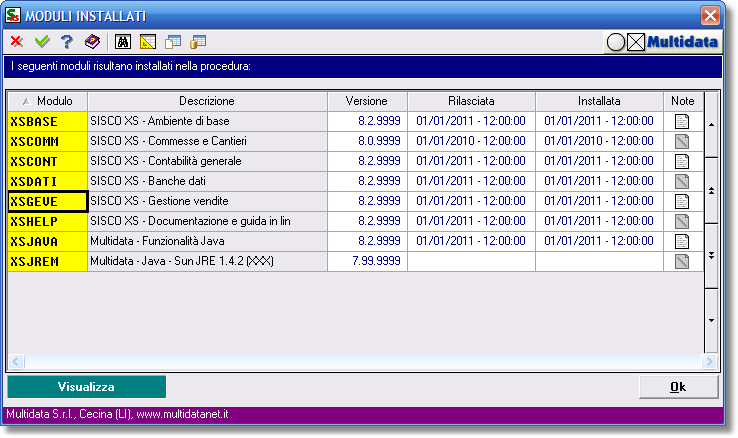Click 'SISCO XS - Contabilità generale' description
The width and height of the screenshot is (738, 438).
[166, 161]
